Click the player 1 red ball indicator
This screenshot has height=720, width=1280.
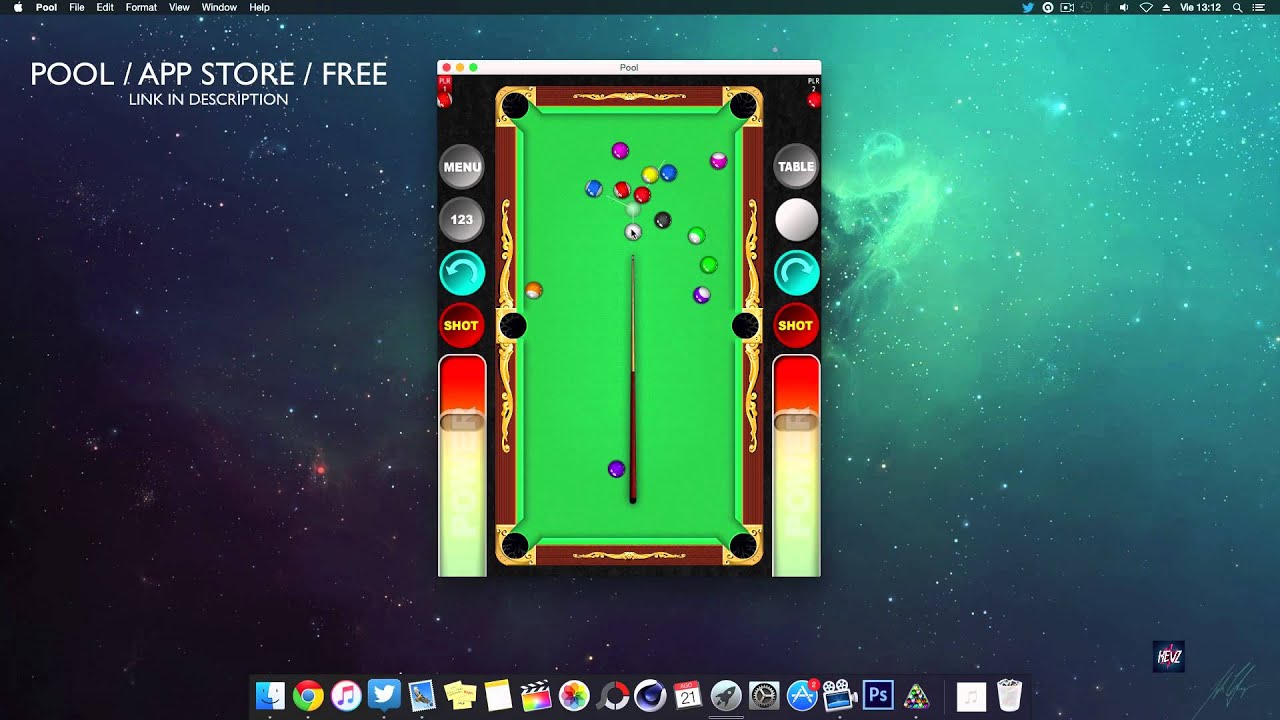pos(444,99)
